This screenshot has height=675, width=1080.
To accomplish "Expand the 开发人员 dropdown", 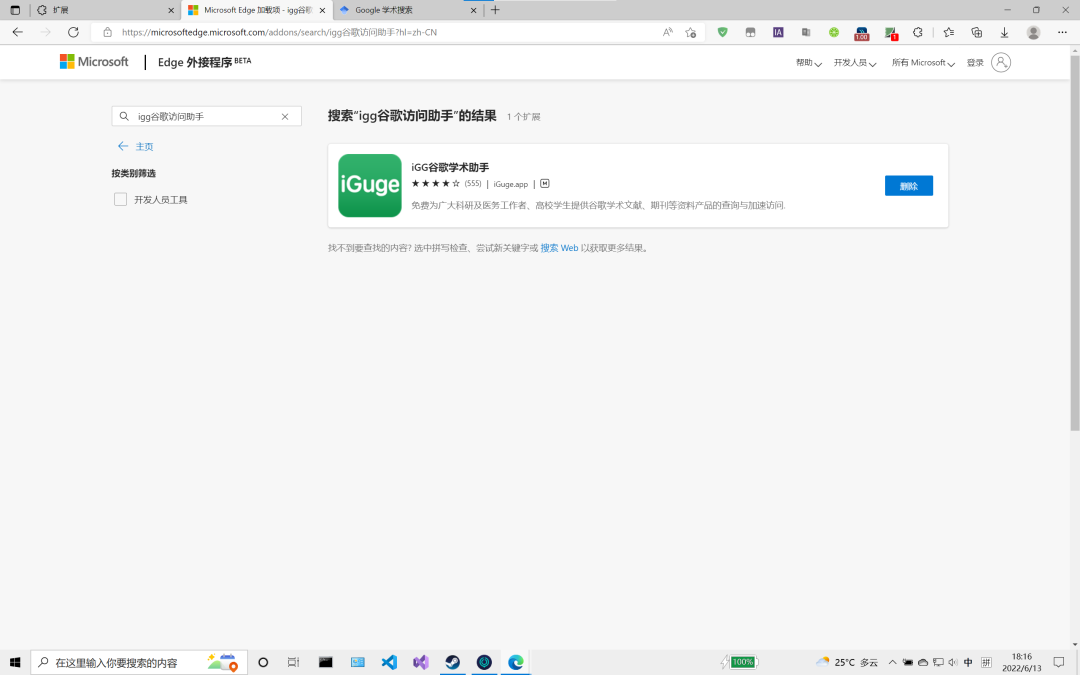I will [x=855, y=63].
